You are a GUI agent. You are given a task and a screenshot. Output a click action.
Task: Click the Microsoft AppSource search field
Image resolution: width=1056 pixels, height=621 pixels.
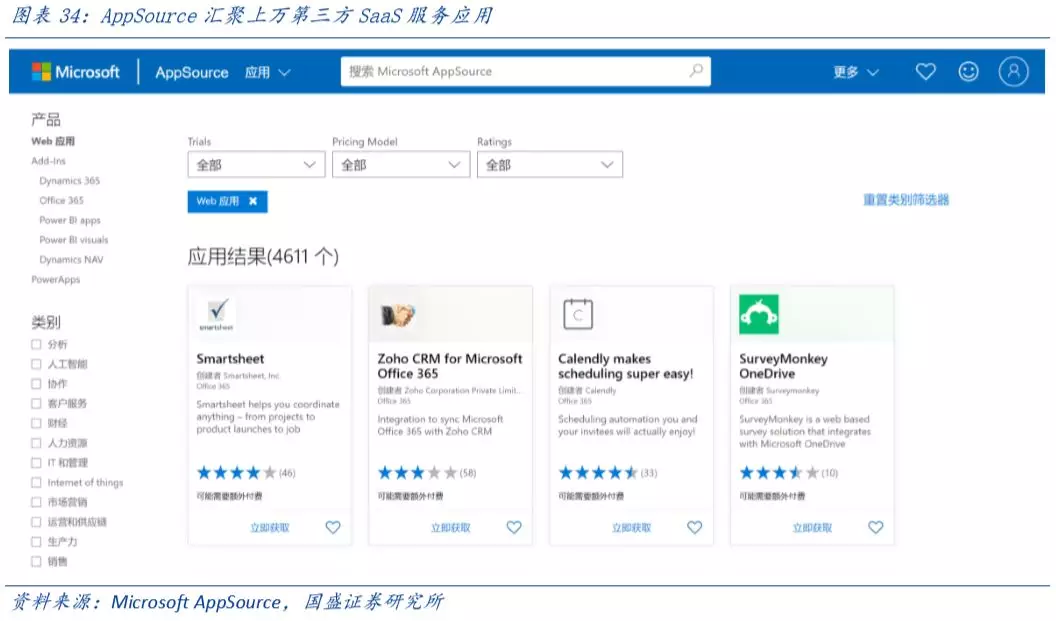[x=525, y=71]
